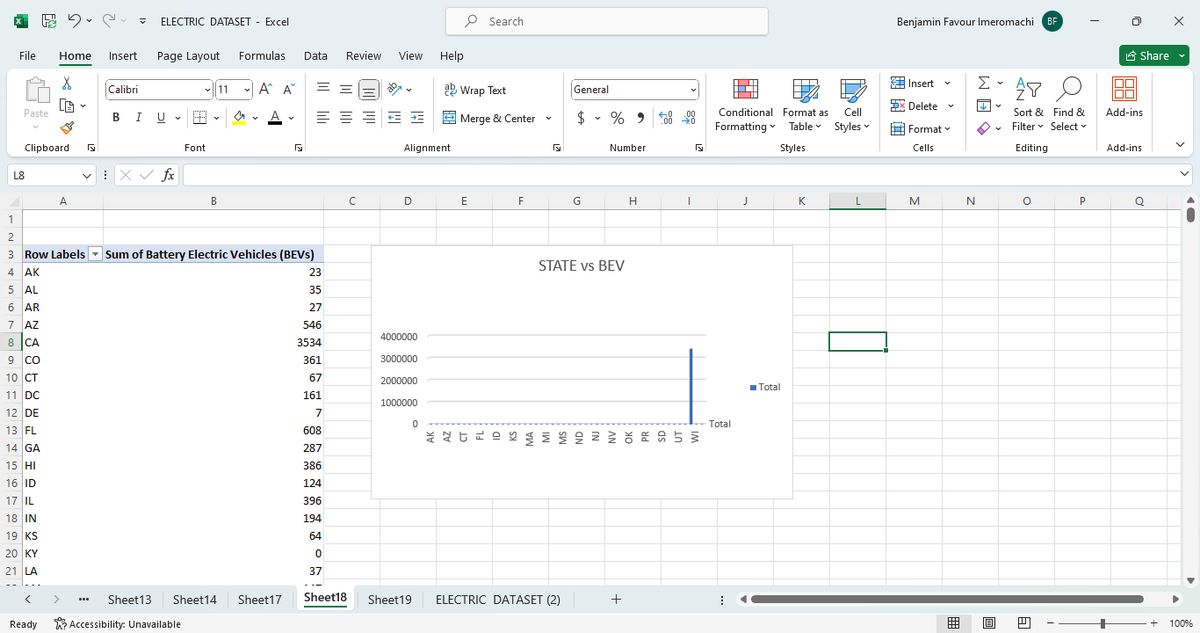Screen dimensions: 1200x633
Task: Increase decimal places
Action: click(x=665, y=118)
